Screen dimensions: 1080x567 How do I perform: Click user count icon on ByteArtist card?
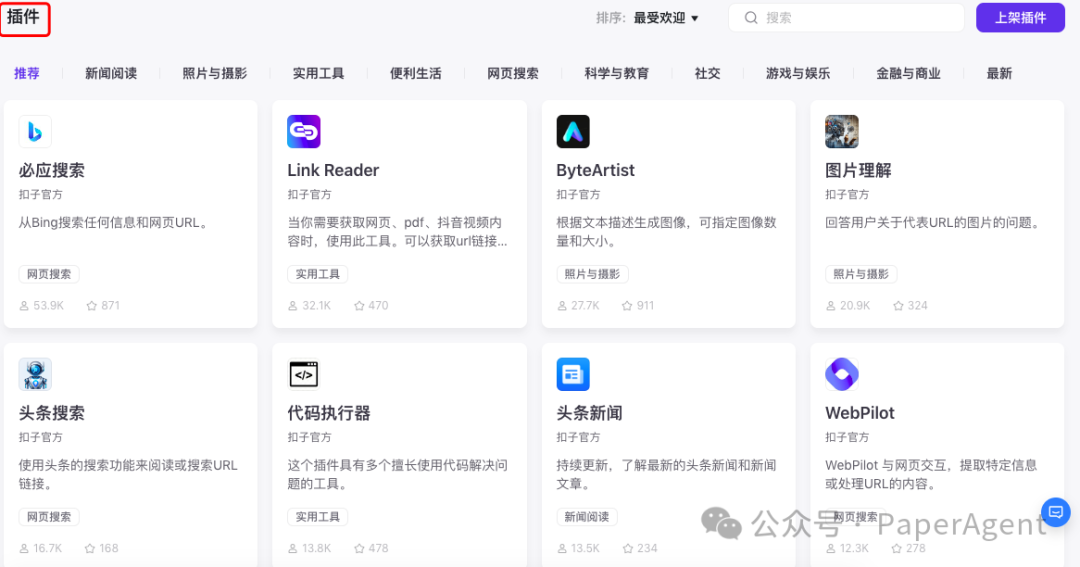pos(562,306)
